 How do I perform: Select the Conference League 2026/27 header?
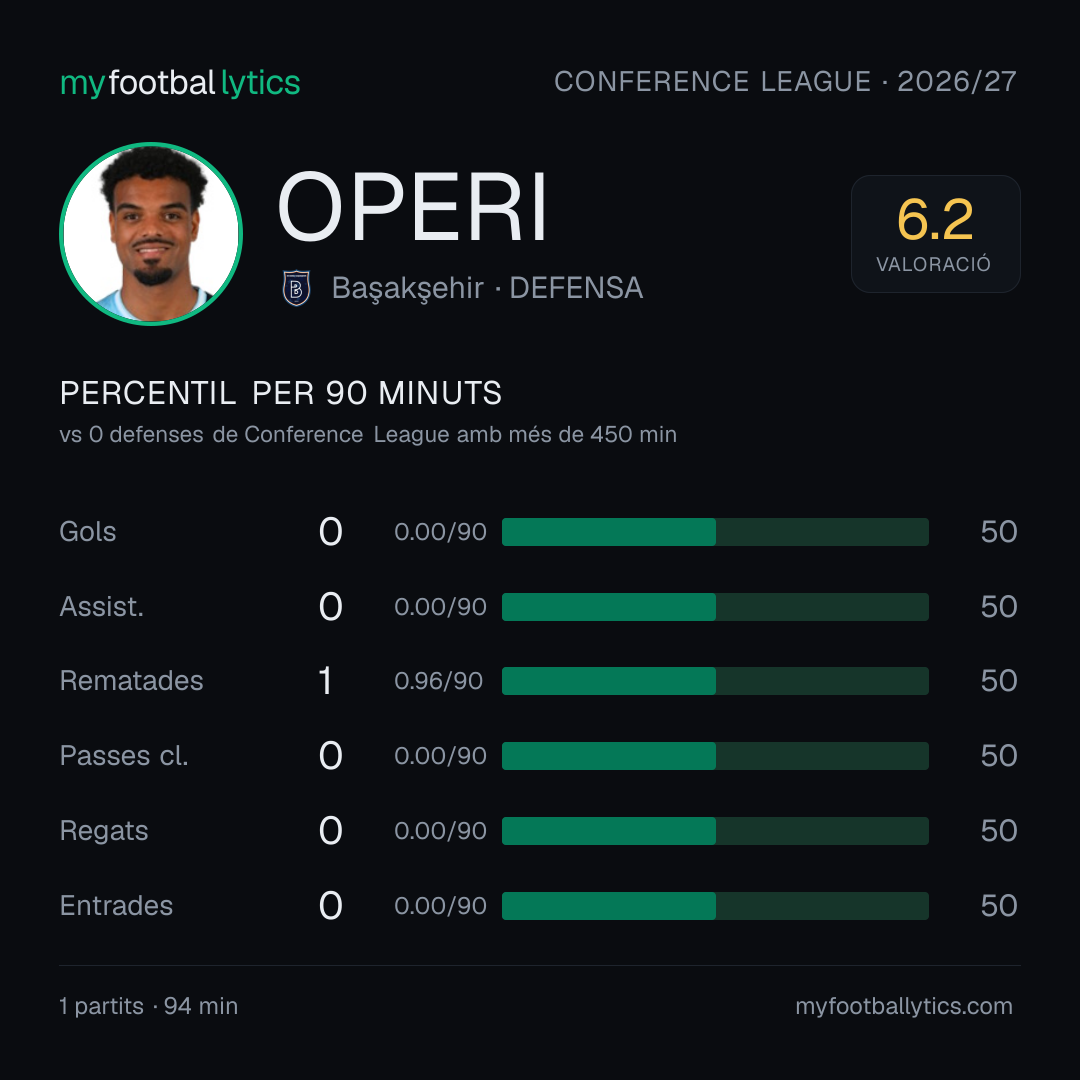coord(785,81)
